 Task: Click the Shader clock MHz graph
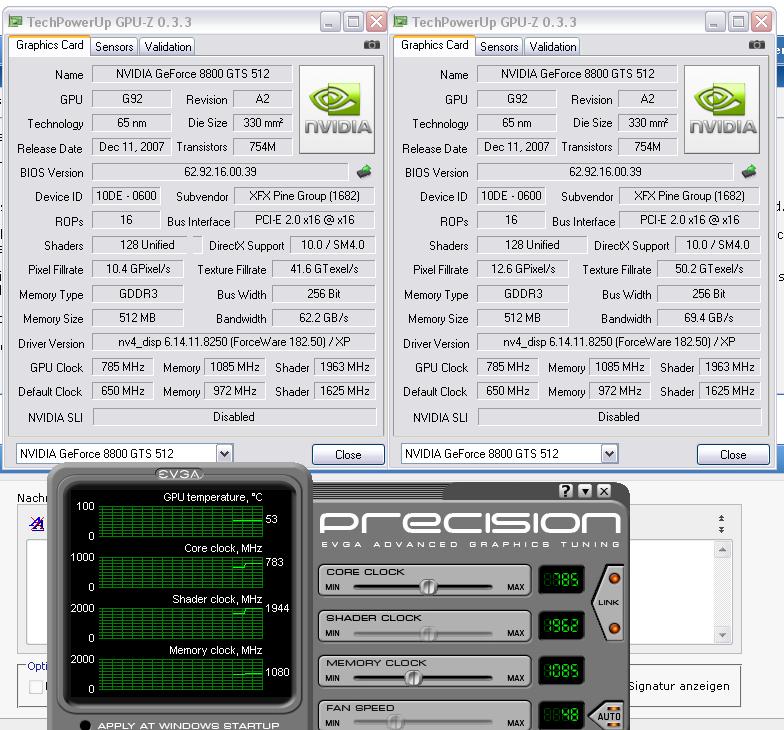coord(180,624)
